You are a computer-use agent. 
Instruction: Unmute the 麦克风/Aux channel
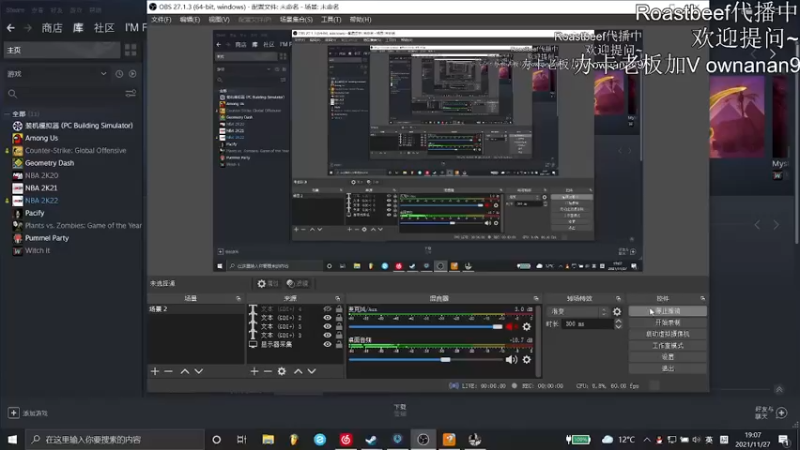(511, 327)
